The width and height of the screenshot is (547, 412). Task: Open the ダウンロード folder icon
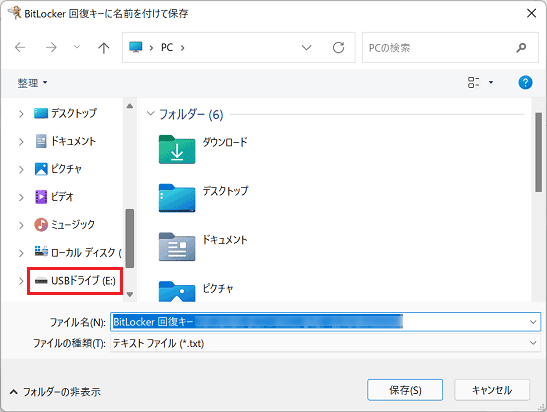pyautogui.click(x=177, y=149)
